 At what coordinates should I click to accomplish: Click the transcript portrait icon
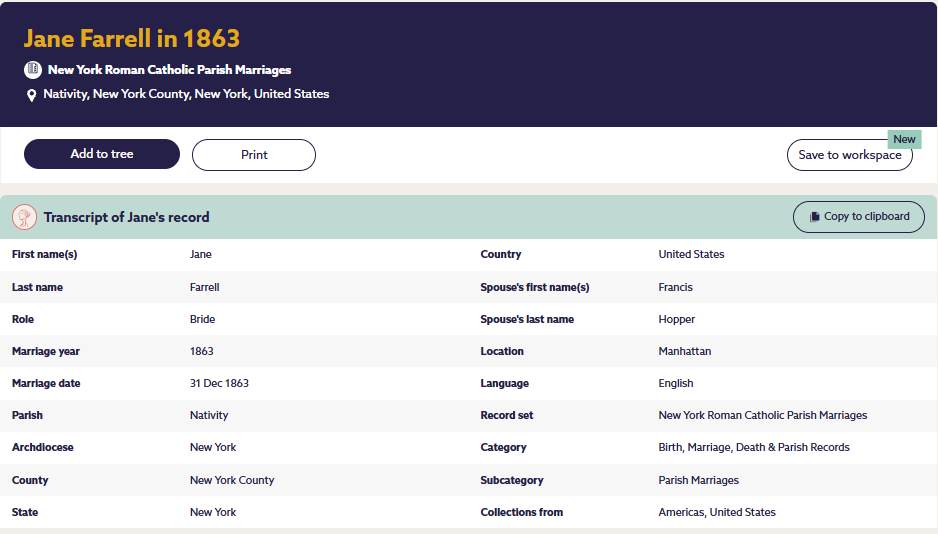click(x=25, y=218)
